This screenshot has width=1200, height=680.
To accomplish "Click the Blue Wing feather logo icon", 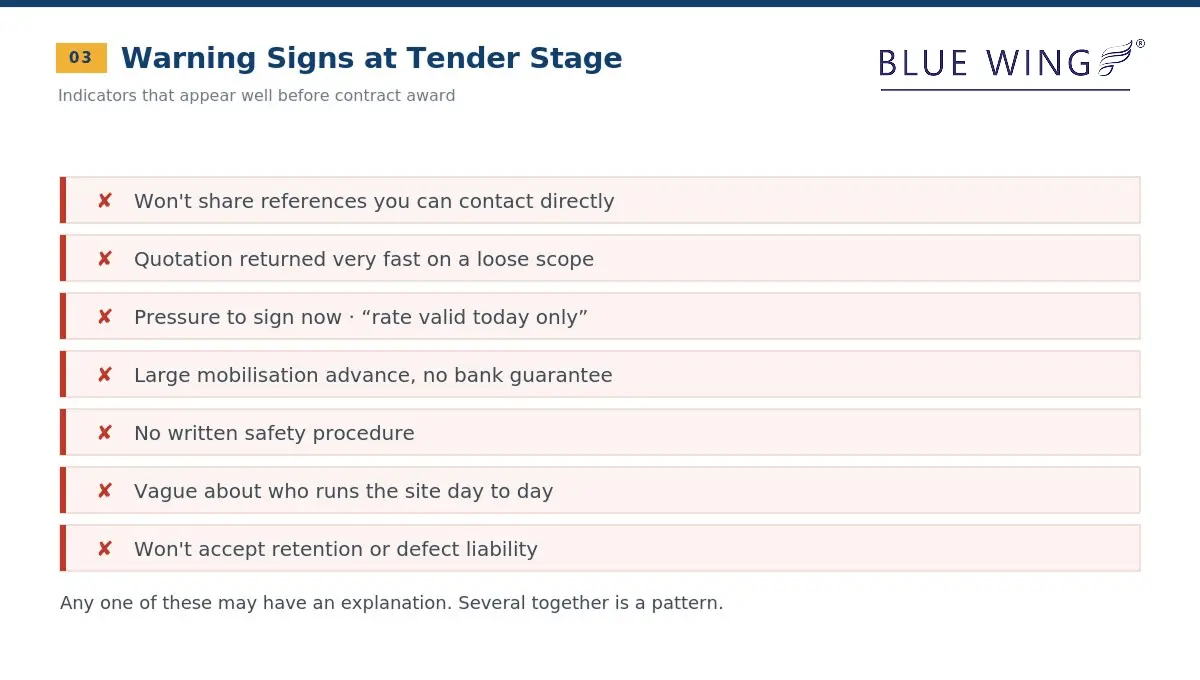I will tap(1120, 58).
